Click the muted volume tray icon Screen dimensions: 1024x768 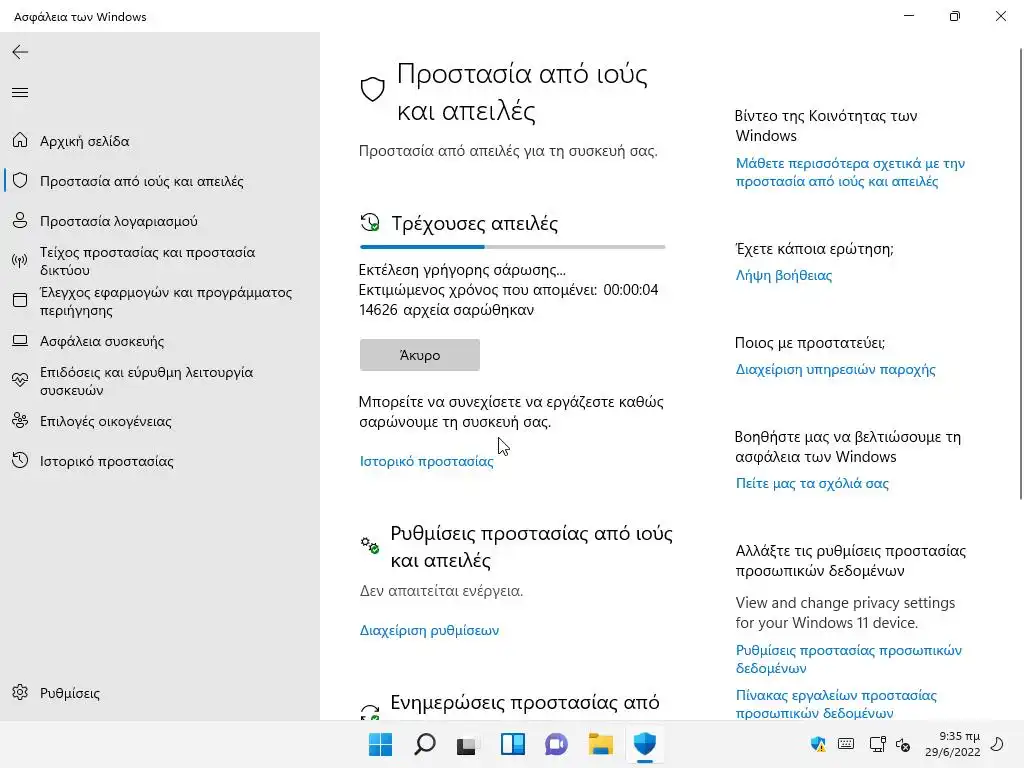tap(903, 744)
